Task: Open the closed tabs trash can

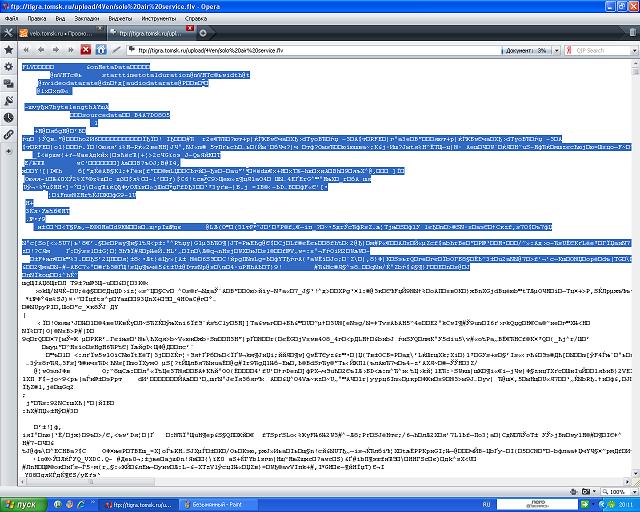Action: point(632,32)
